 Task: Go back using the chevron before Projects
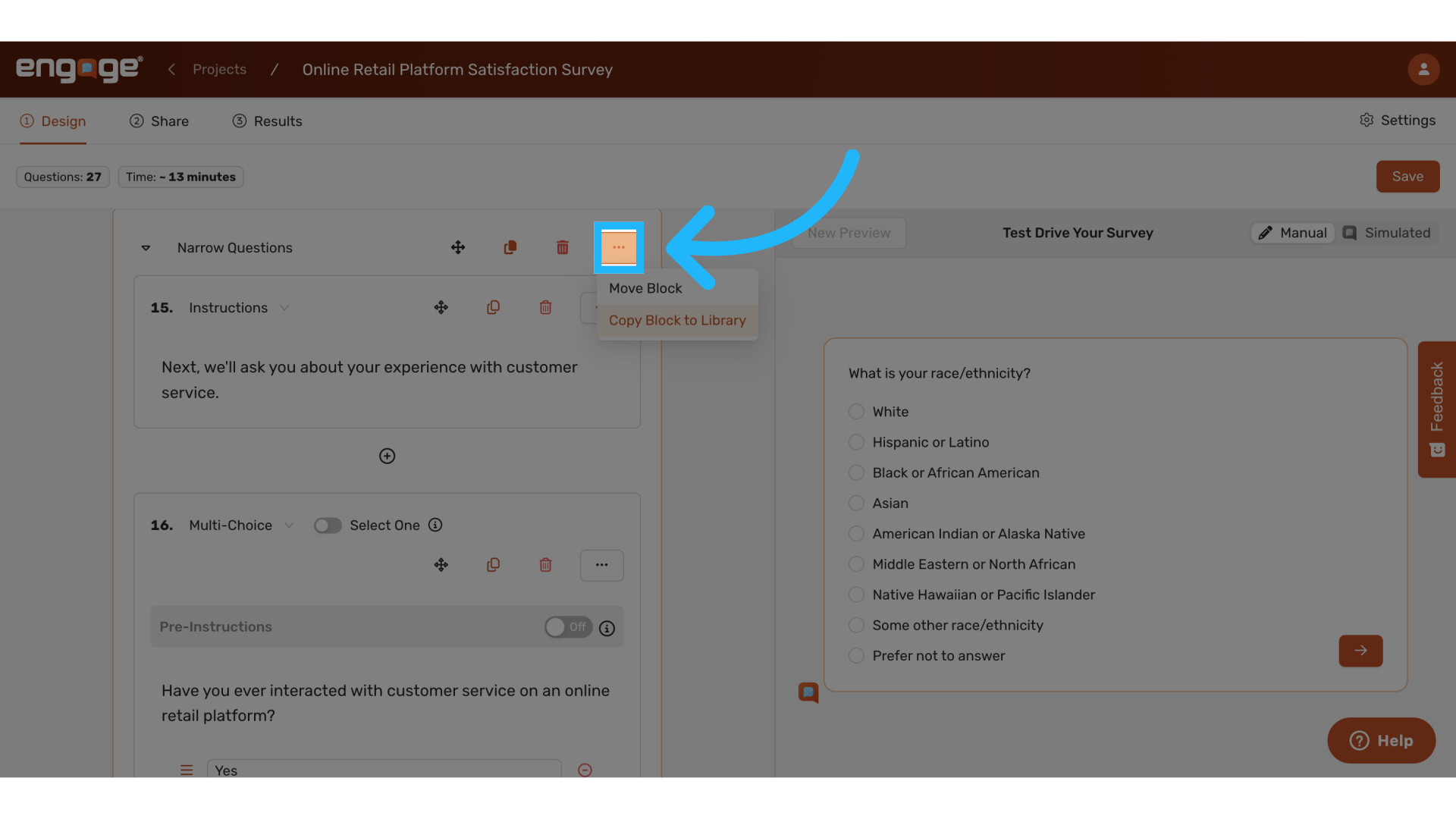171,69
